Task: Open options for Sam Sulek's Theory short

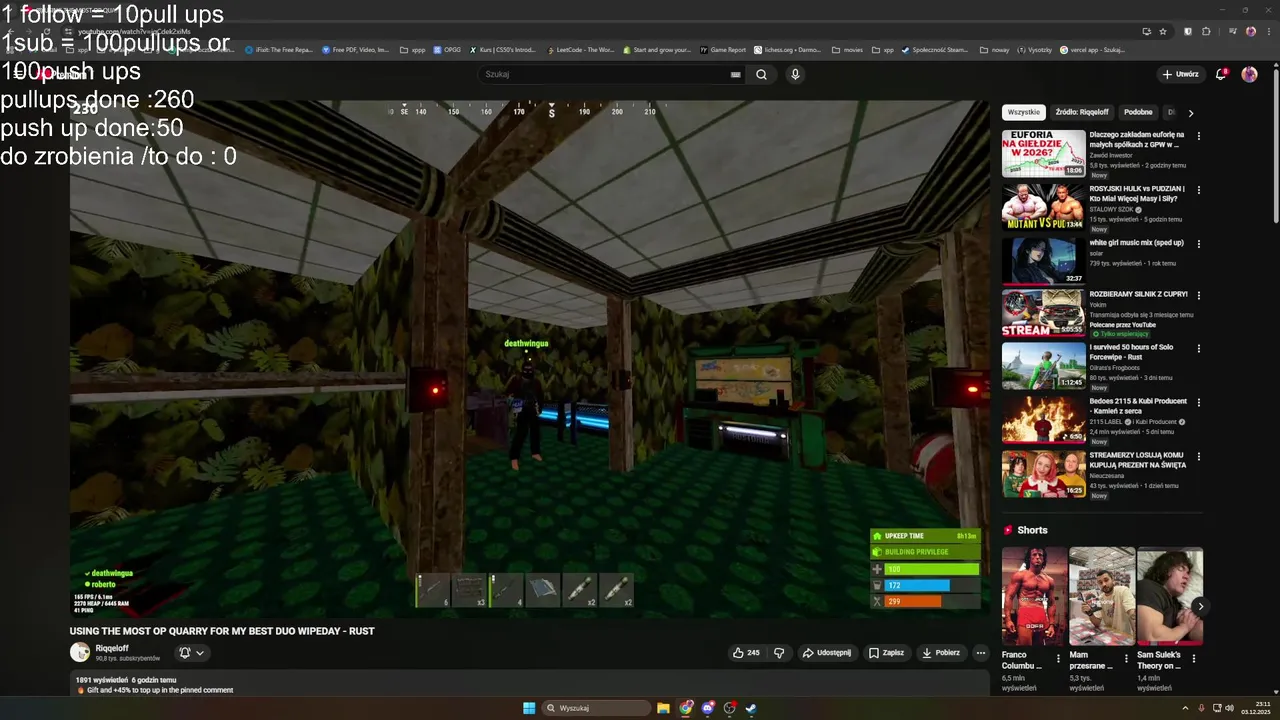Action: click(1193, 658)
